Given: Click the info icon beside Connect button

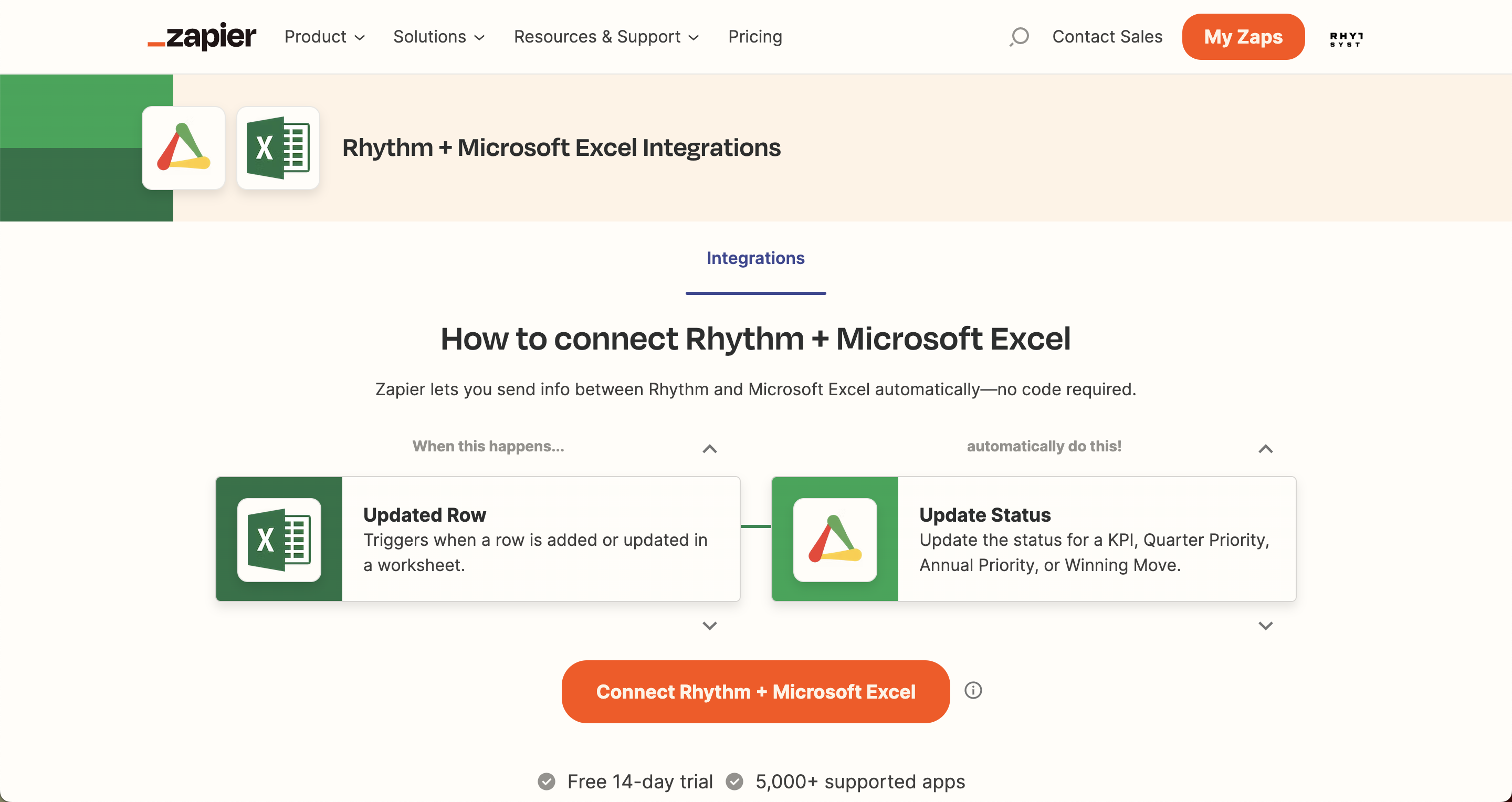Looking at the screenshot, I should pyautogui.click(x=973, y=691).
